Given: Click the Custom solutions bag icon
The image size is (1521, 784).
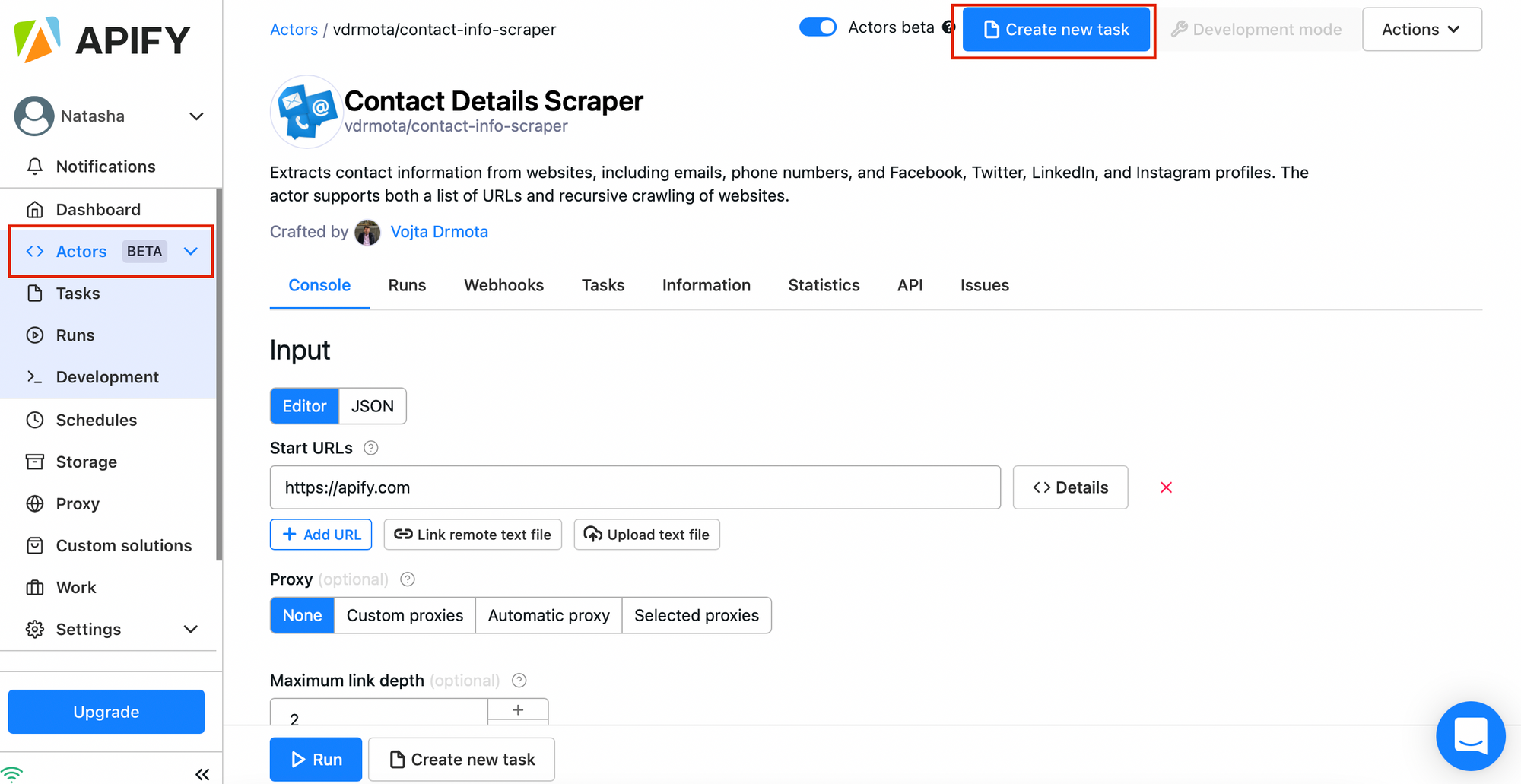Looking at the screenshot, I should click(35, 545).
